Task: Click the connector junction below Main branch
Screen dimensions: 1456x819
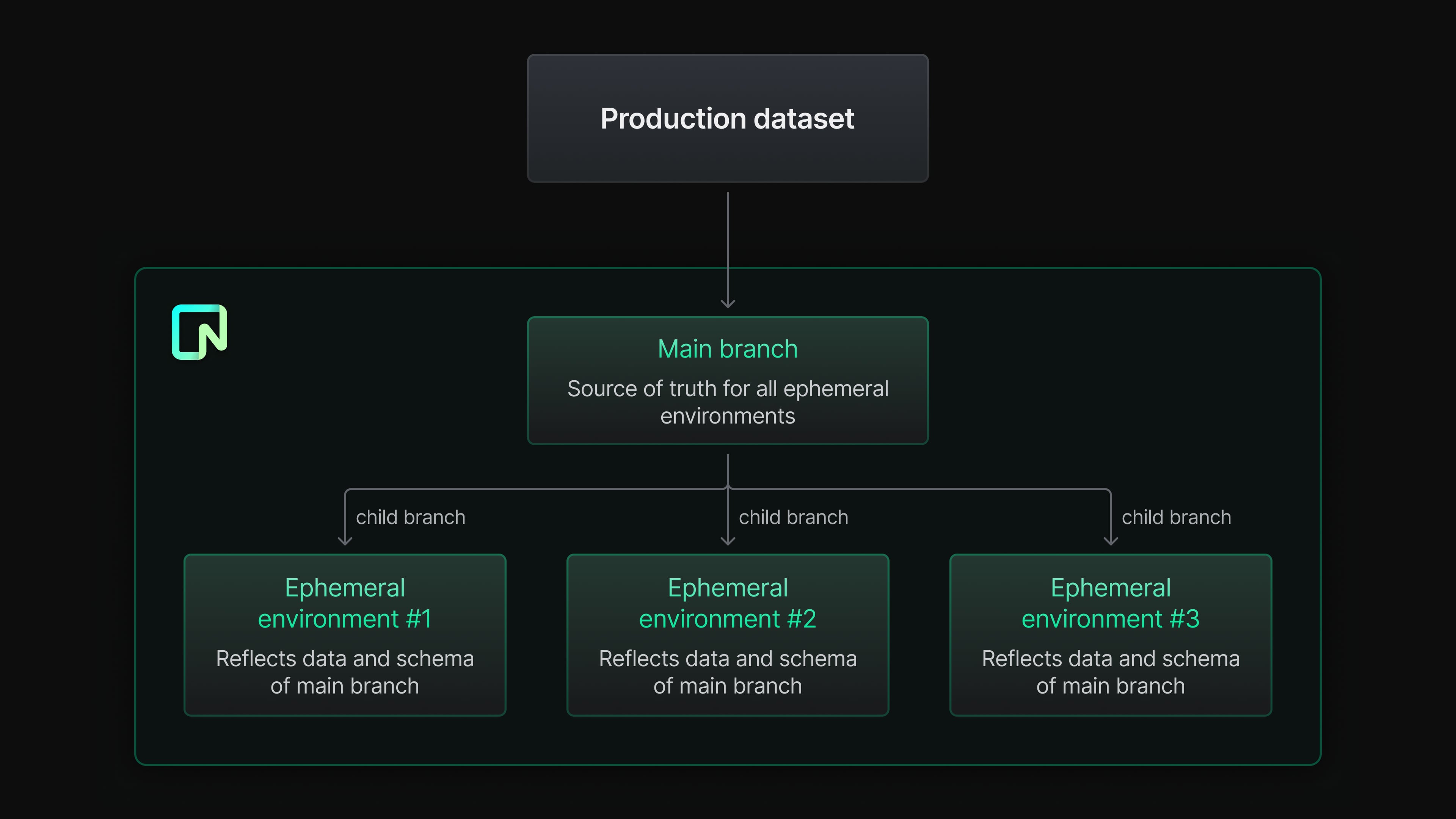Action: tap(728, 488)
